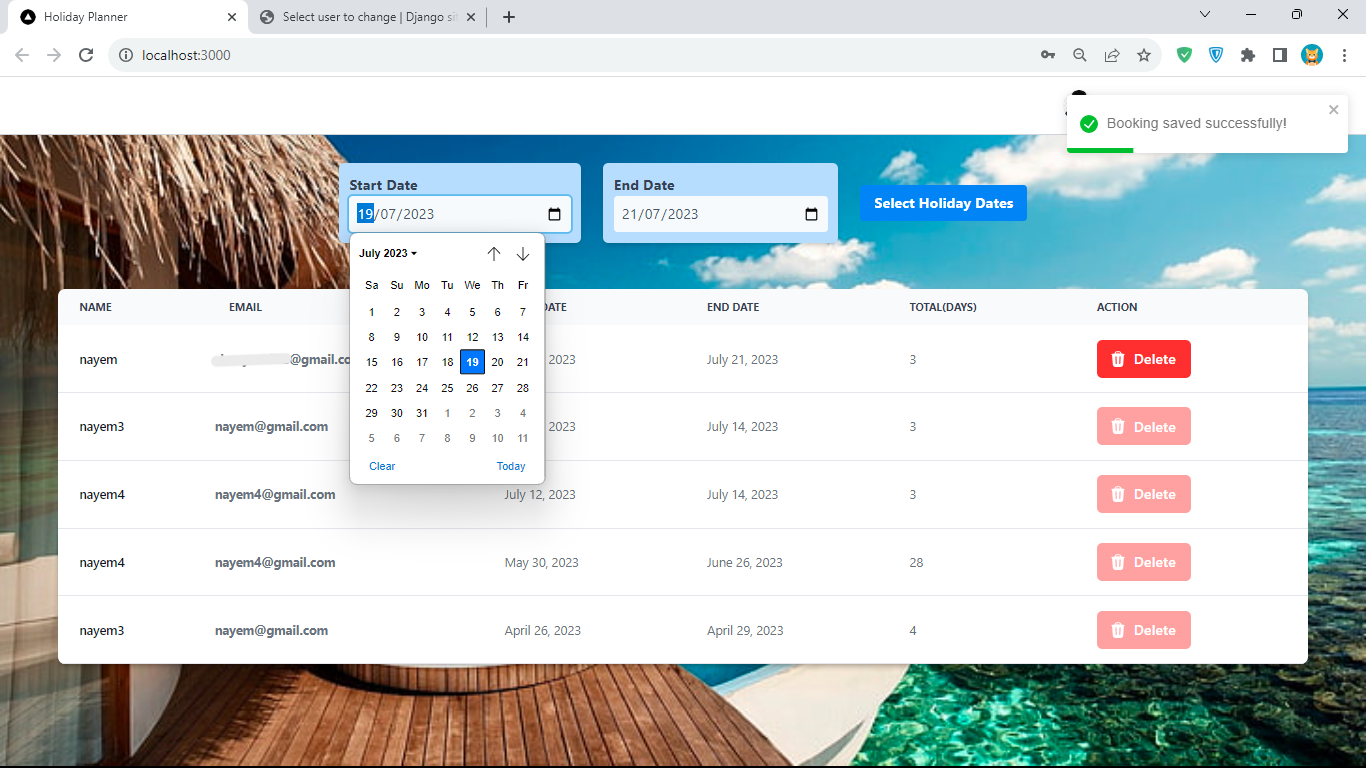Go to previous month with up arrow
This screenshot has height=768, width=1366.
click(x=494, y=254)
